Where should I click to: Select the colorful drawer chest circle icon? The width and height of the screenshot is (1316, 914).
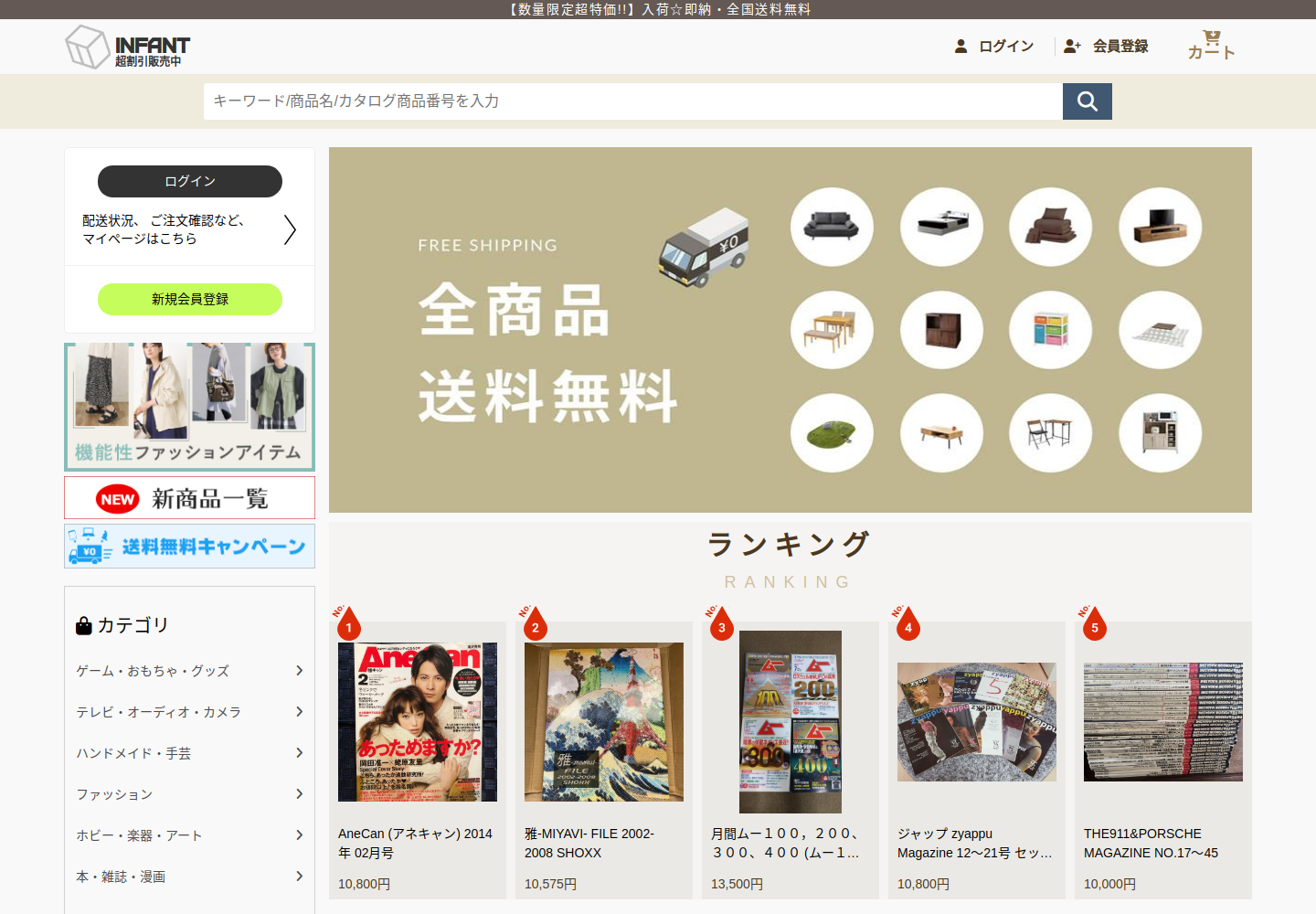click(x=1051, y=330)
